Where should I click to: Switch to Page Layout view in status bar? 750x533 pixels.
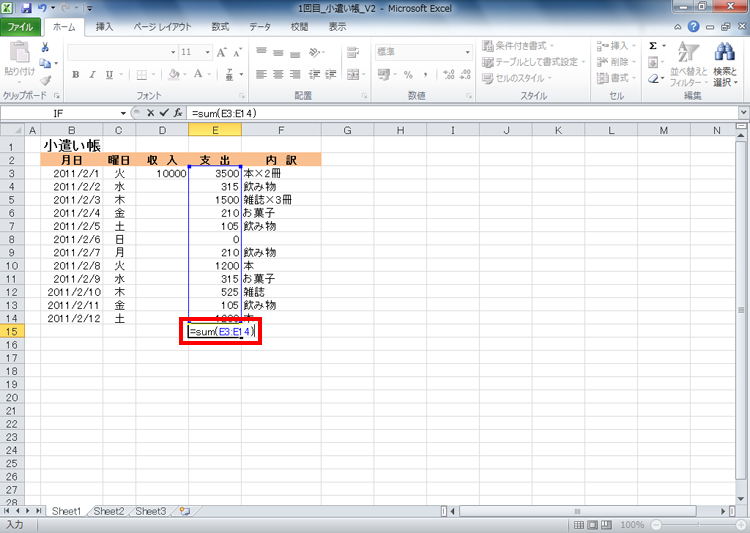click(593, 525)
